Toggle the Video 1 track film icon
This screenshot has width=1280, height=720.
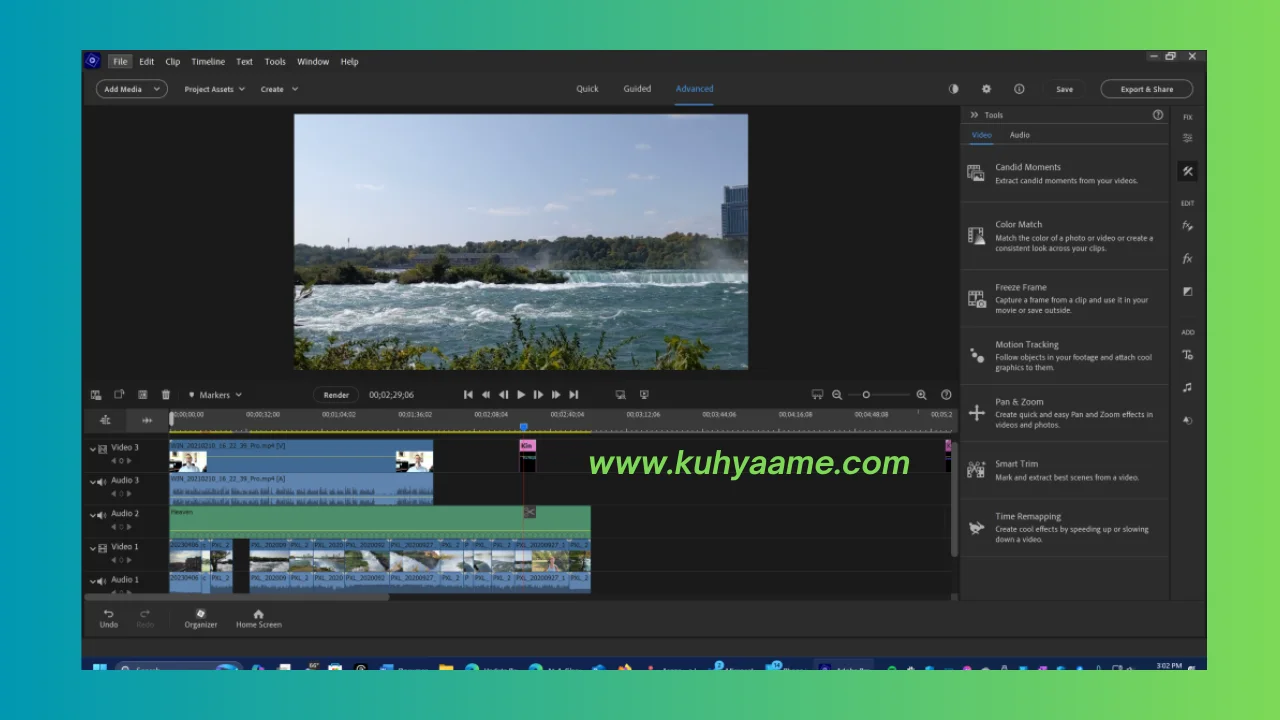coord(103,547)
